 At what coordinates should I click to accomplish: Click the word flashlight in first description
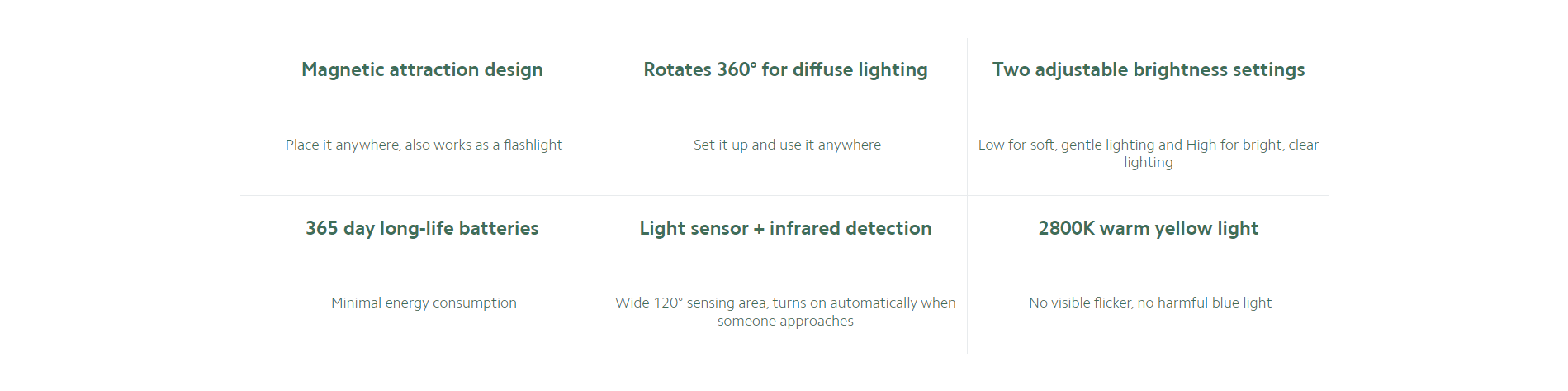[x=533, y=145]
